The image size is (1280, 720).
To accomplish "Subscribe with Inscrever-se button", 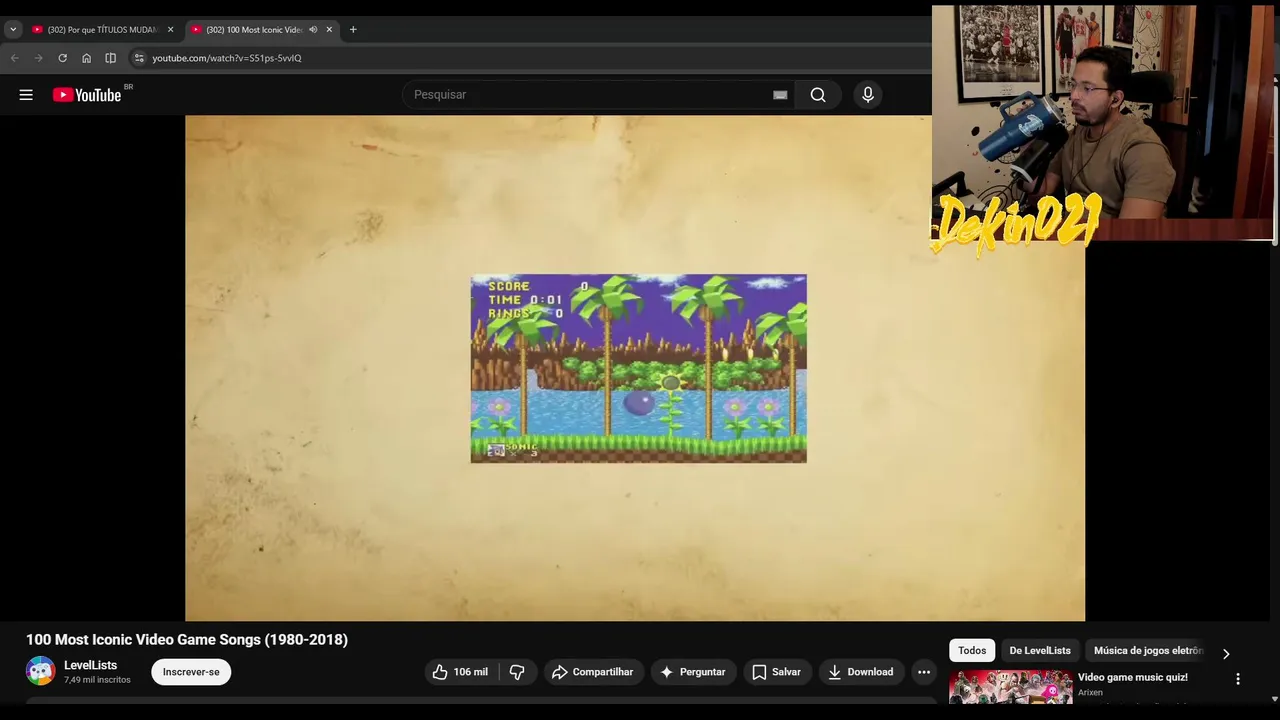I will point(191,672).
